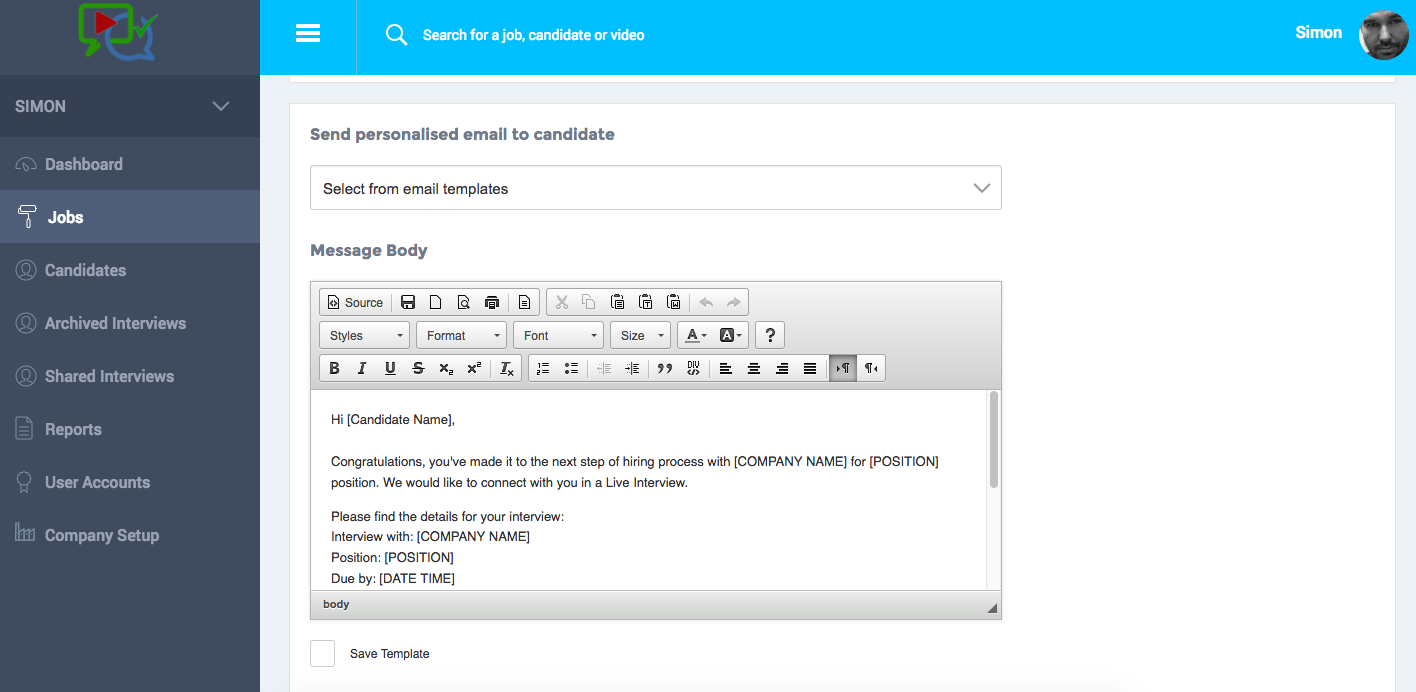This screenshot has width=1416, height=692.
Task: Open the Source view in the editor
Action: (x=355, y=302)
